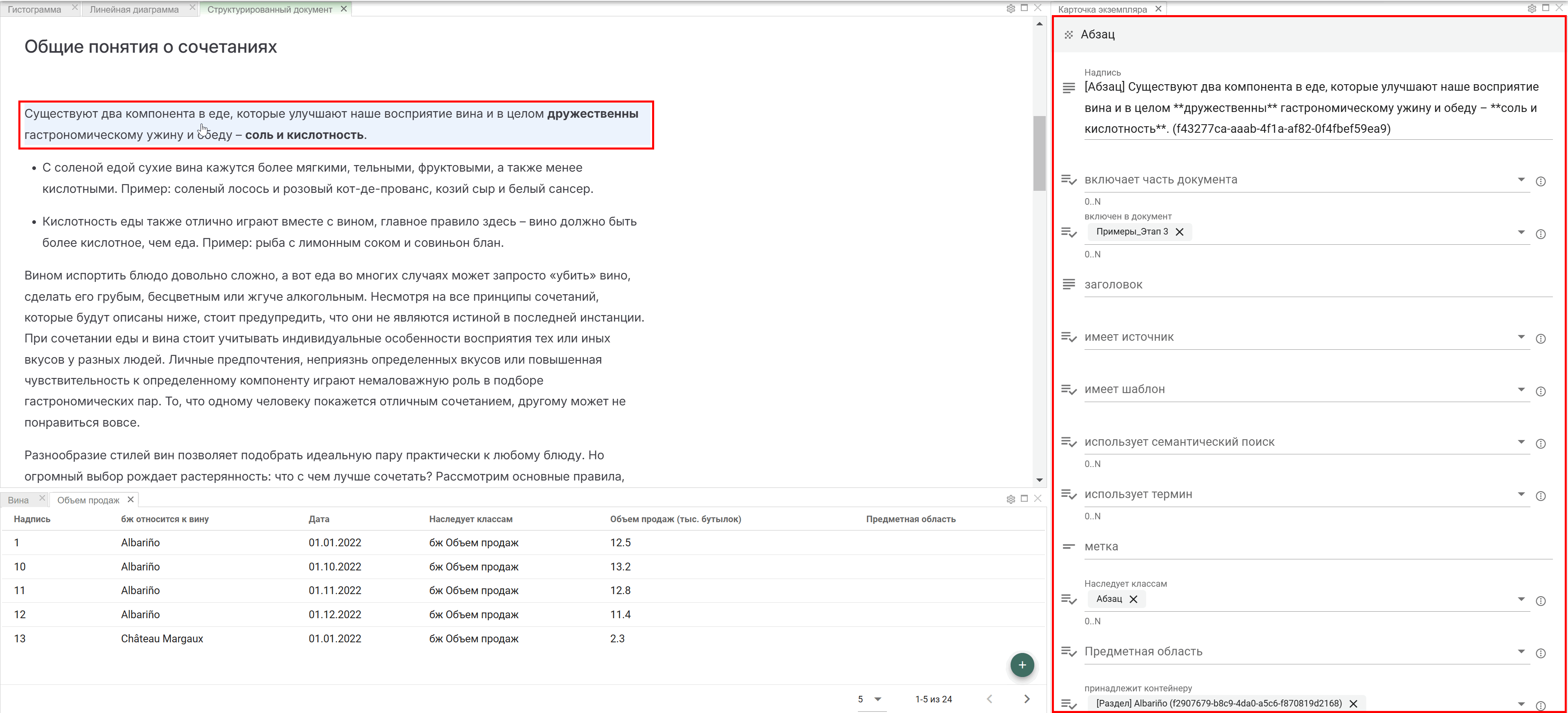Click text-lines icon beside 'заголовок' field
The width and height of the screenshot is (1568, 713).
coord(1068,284)
